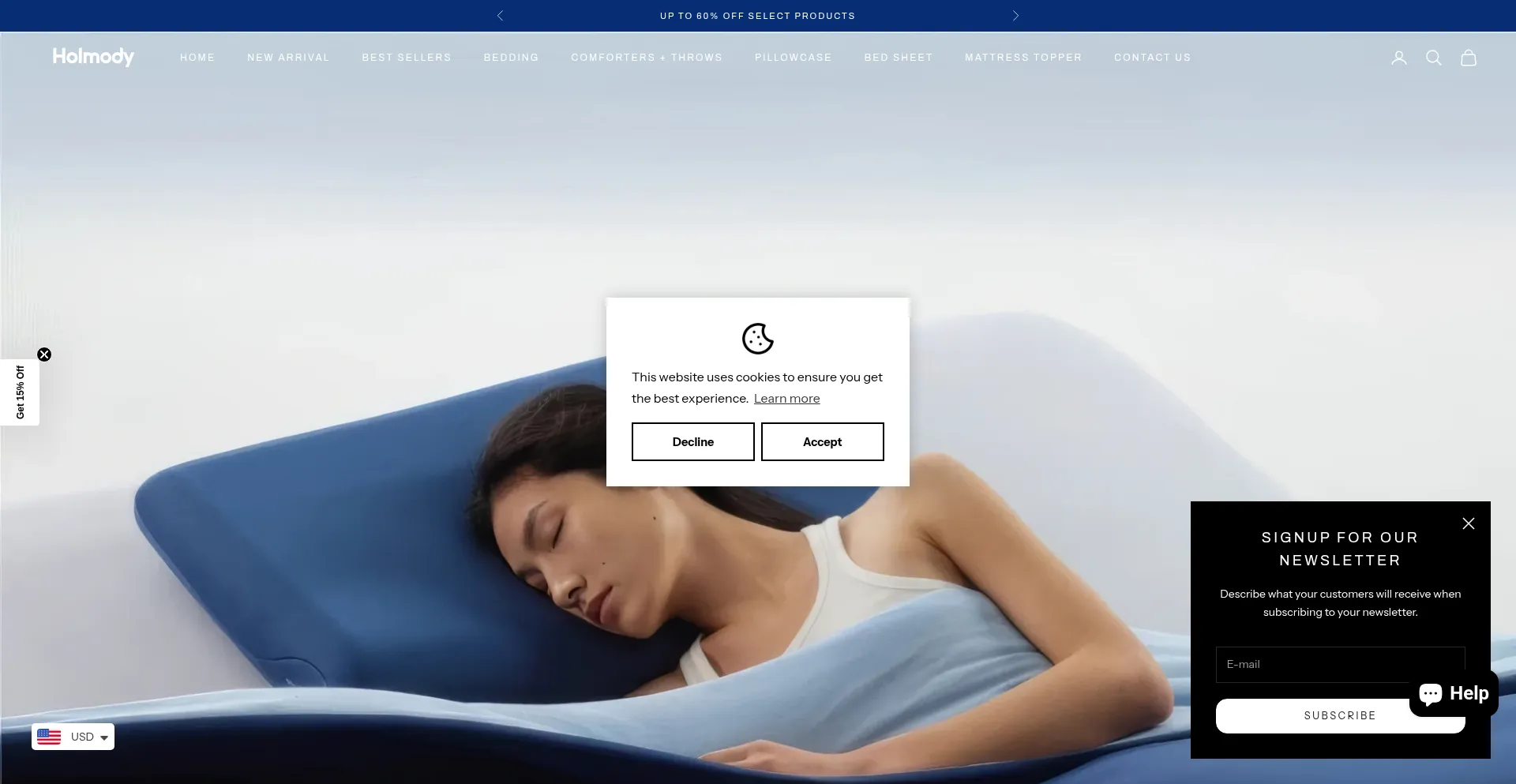Open the Best Sellers page
Viewport: 1516px width, 784px height.
(406, 58)
